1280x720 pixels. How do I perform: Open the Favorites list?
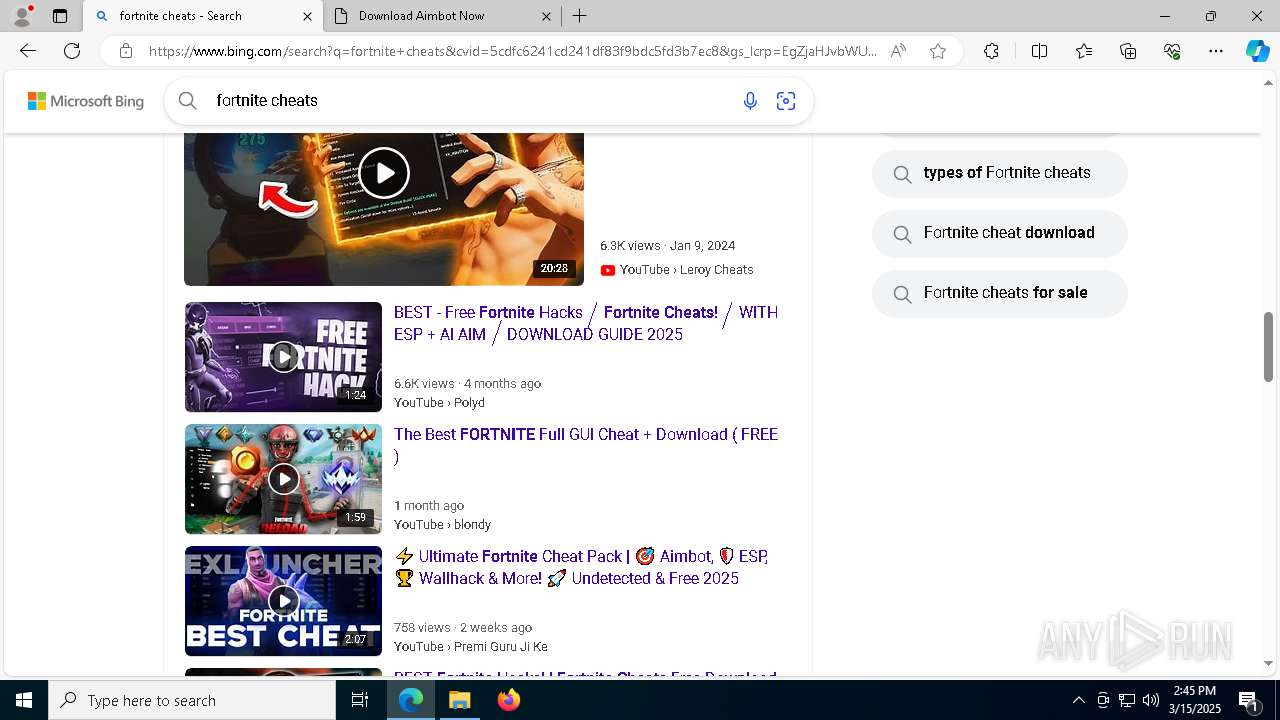(1084, 51)
